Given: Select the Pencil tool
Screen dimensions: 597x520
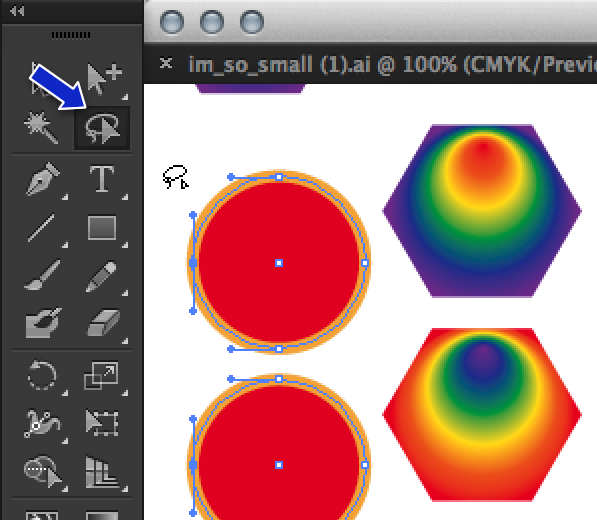Looking at the screenshot, I should (x=101, y=276).
